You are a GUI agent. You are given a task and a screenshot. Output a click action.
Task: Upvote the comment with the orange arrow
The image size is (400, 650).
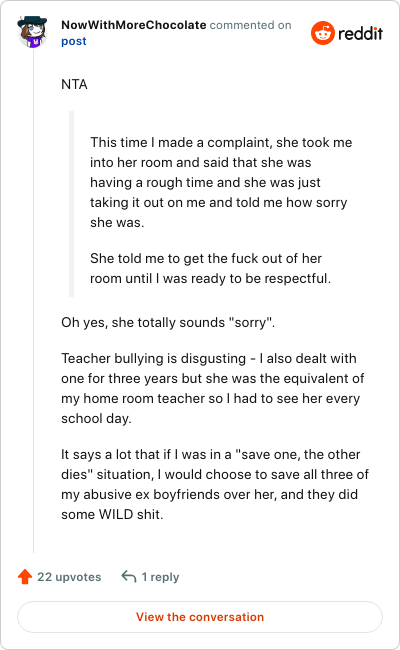coord(25,577)
